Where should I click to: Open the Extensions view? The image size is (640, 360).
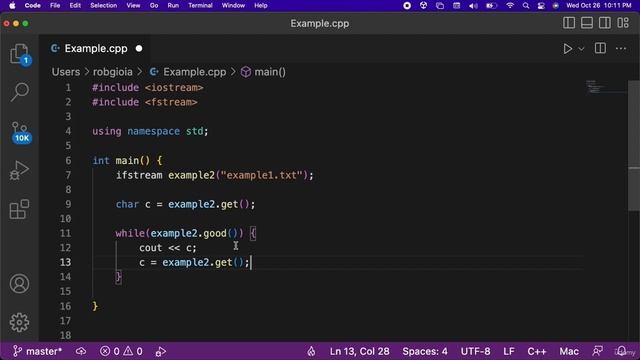coord(19,209)
